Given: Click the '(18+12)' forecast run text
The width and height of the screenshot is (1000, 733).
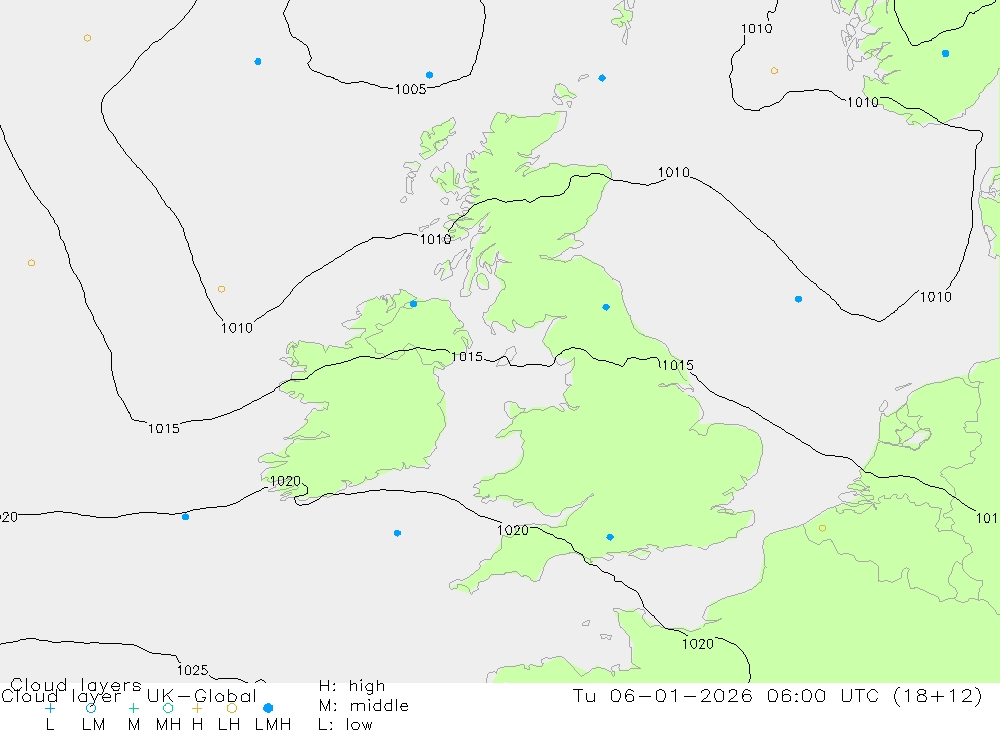Looking at the screenshot, I should click(938, 695).
